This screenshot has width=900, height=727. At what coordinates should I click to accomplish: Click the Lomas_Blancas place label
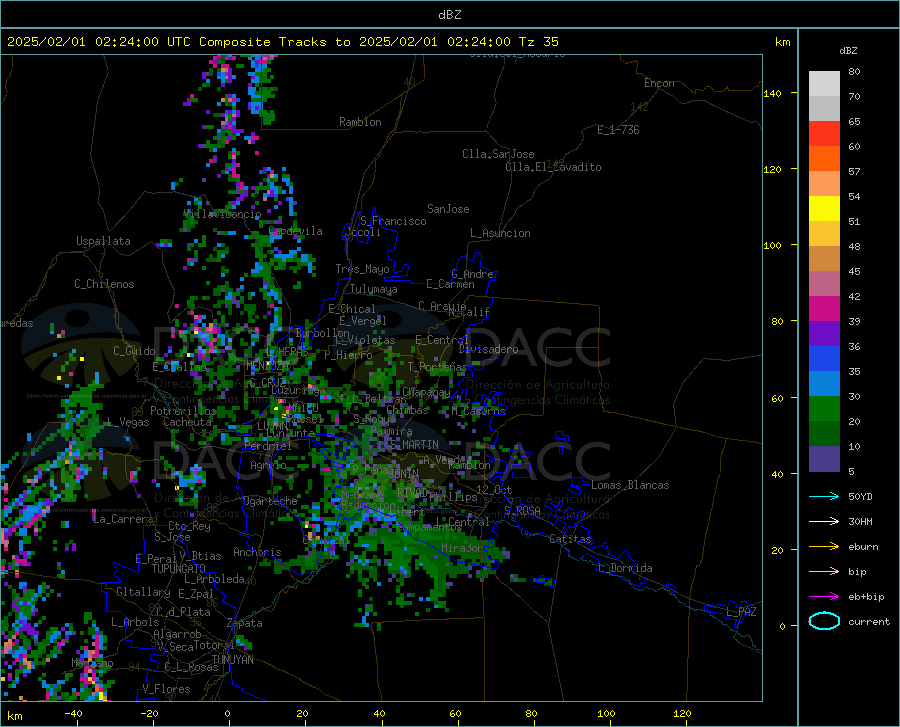[630, 485]
